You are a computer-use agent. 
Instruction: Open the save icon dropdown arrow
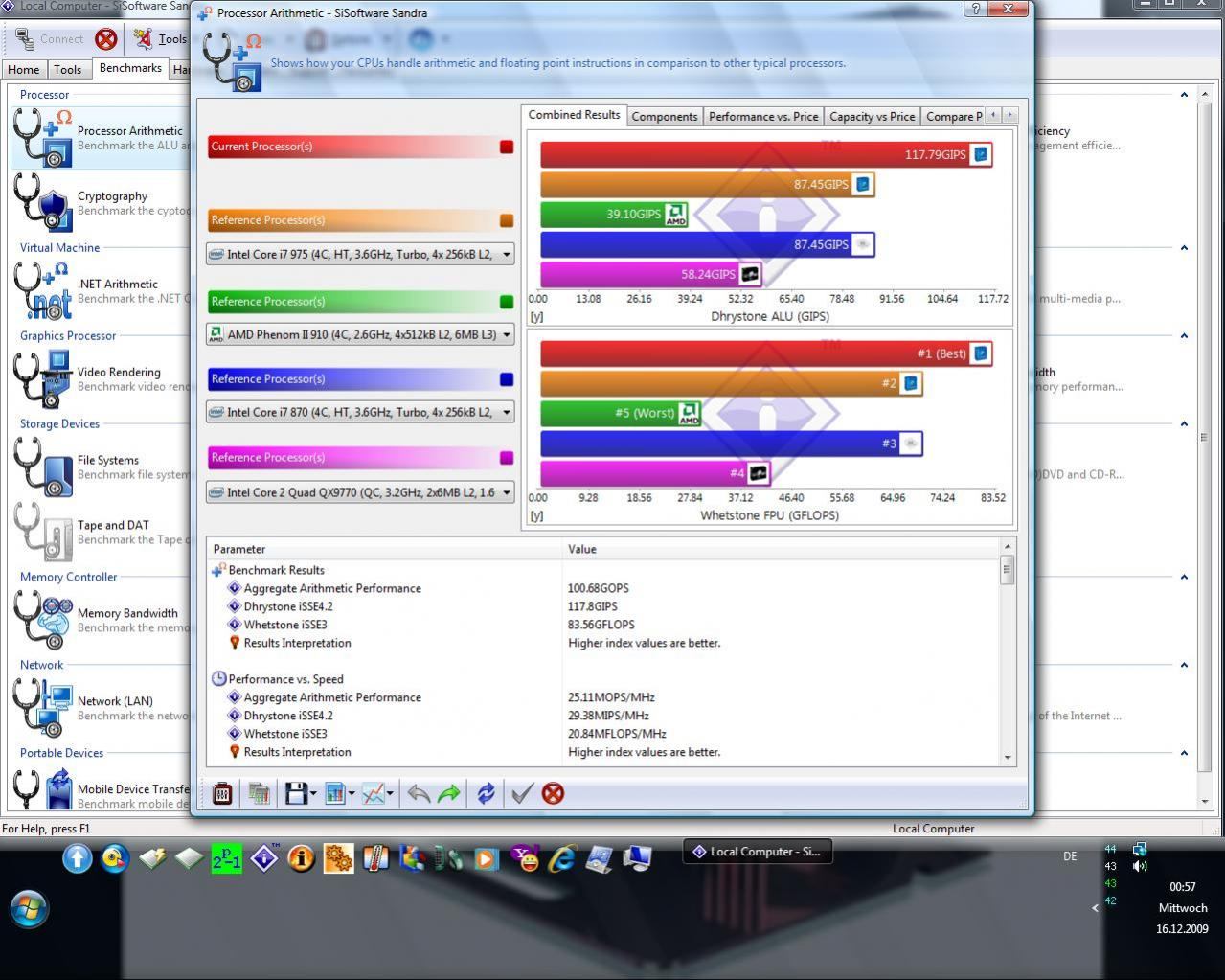313,793
